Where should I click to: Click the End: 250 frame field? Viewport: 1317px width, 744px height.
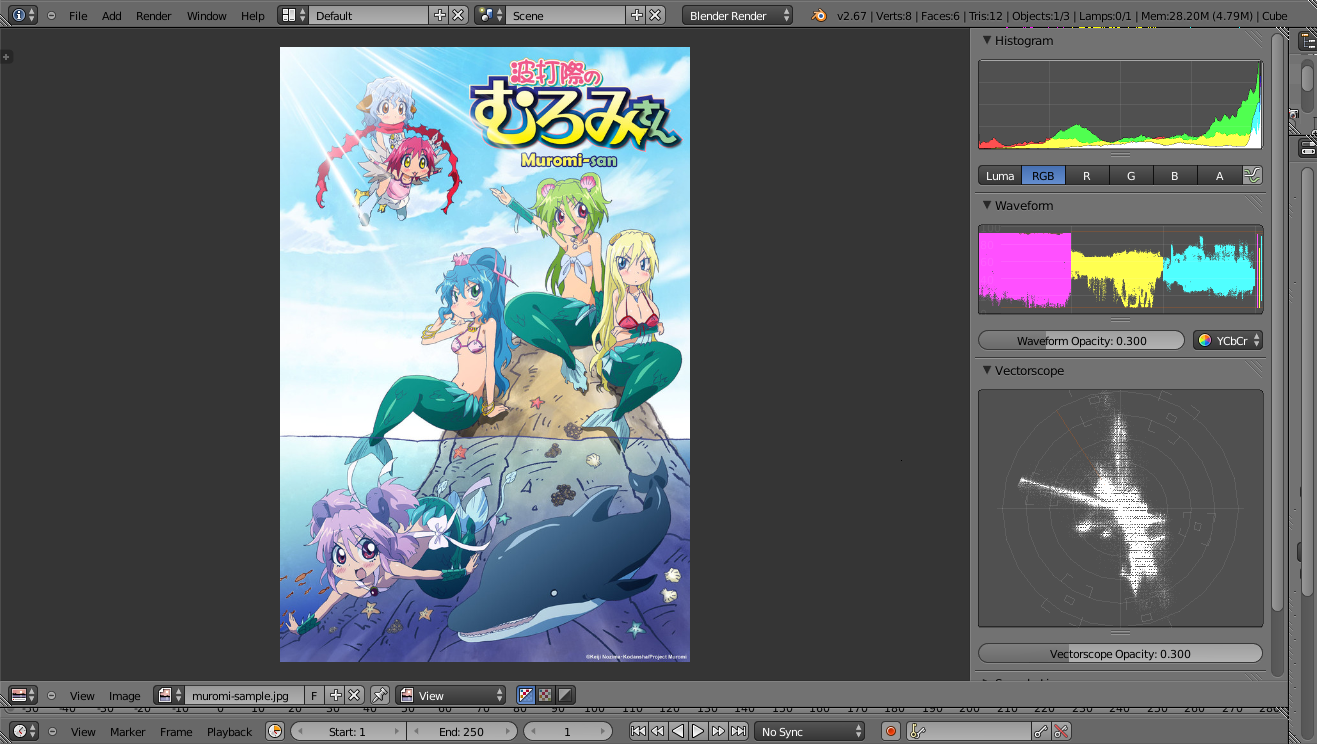click(462, 731)
